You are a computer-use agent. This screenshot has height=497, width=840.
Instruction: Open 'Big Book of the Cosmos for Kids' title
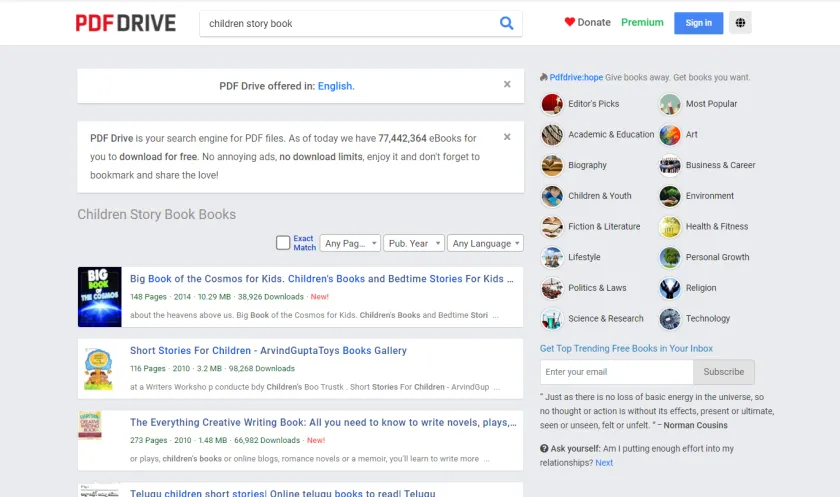(x=321, y=278)
